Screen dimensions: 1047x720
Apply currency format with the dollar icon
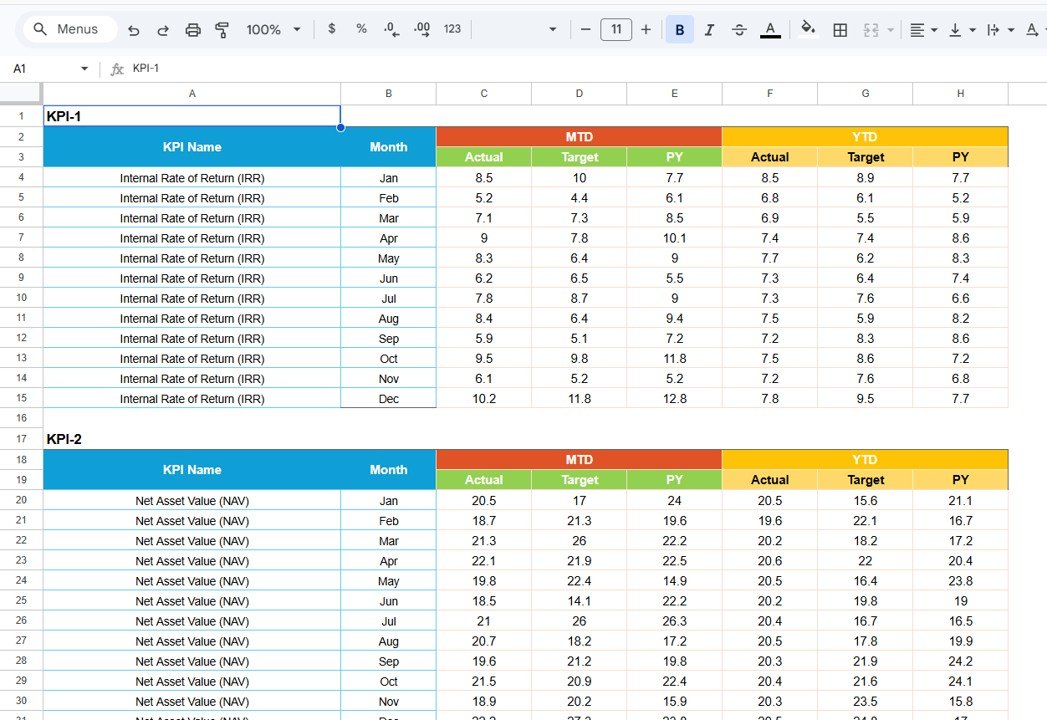pyautogui.click(x=331, y=29)
